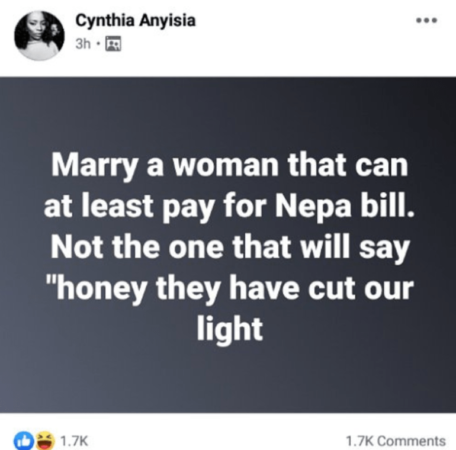Click the word "light" in the post
The width and height of the screenshot is (456, 450).
[230, 329]
